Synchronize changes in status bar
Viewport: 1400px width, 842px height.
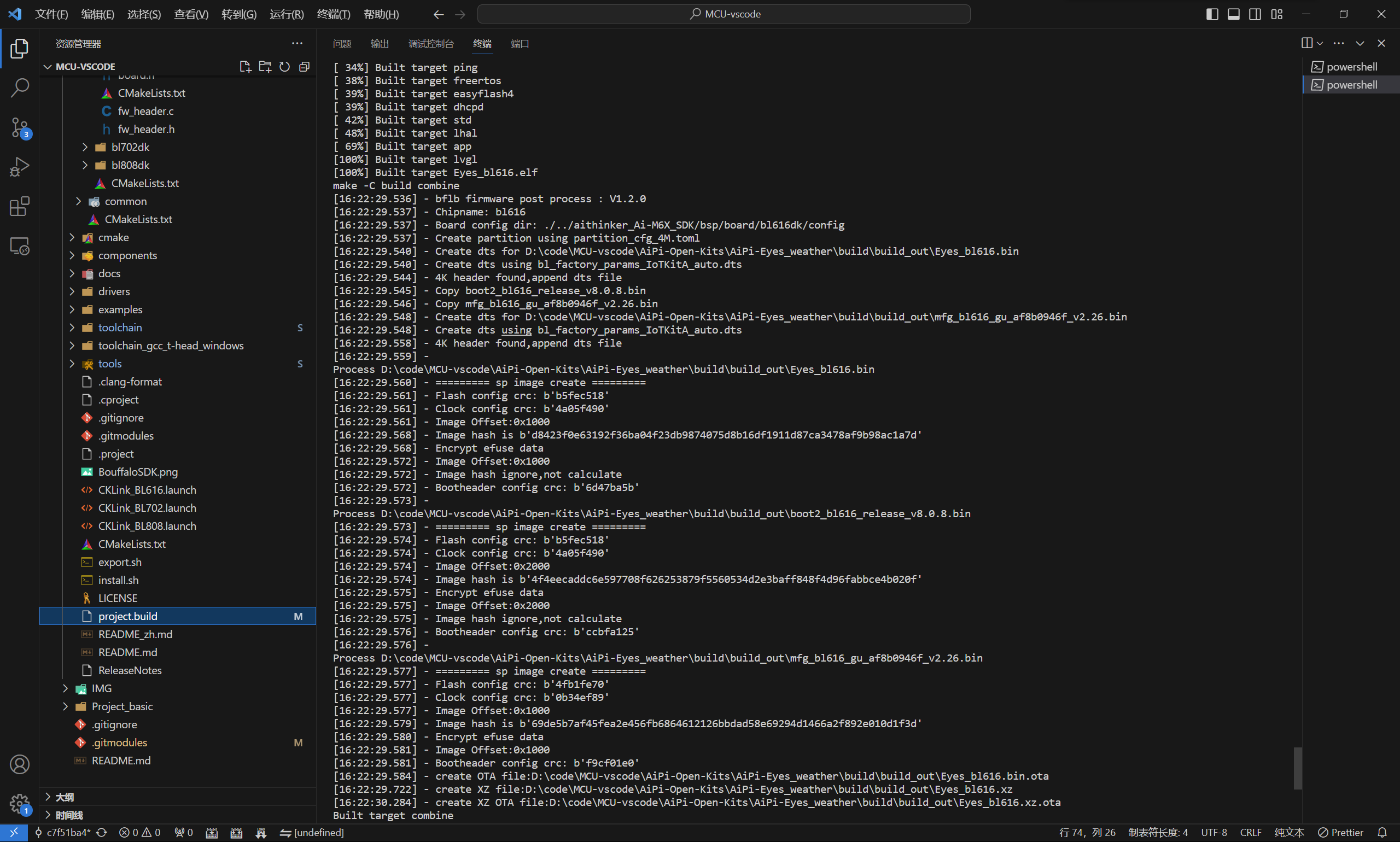102,832
